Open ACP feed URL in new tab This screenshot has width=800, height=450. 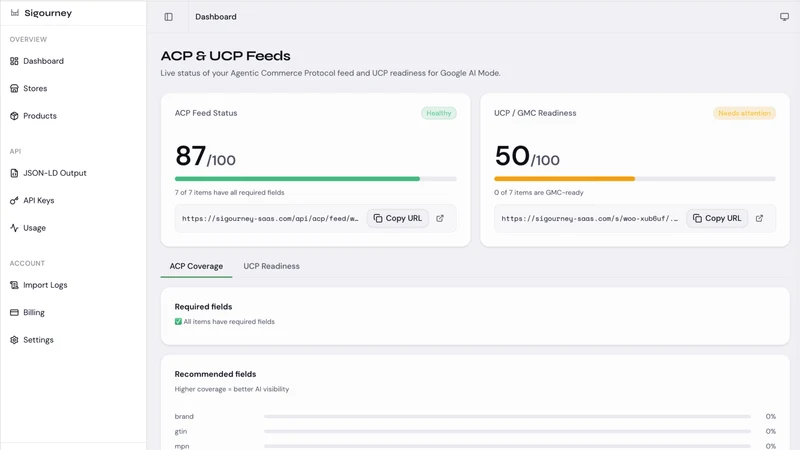(440, 218)
